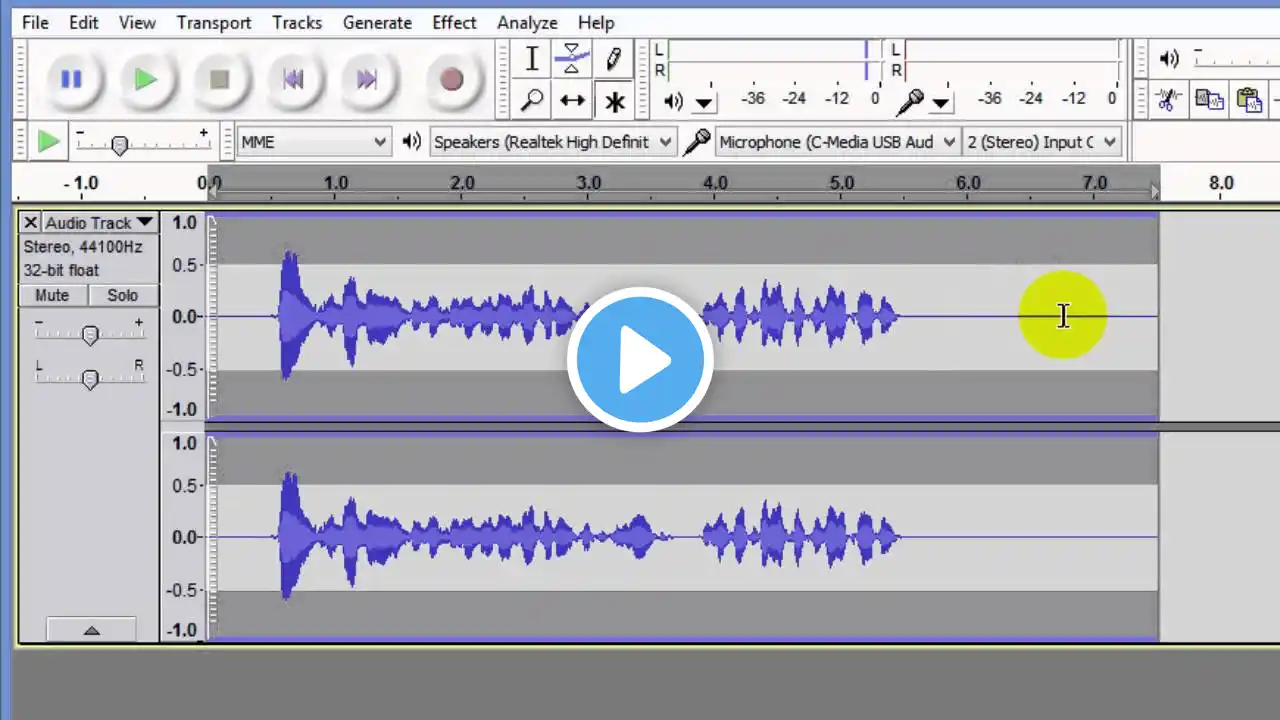Click the "Stereo, 44100Hz" track info text
The height and width of the screenshot is (720, 1280).
tap(83, 247)
